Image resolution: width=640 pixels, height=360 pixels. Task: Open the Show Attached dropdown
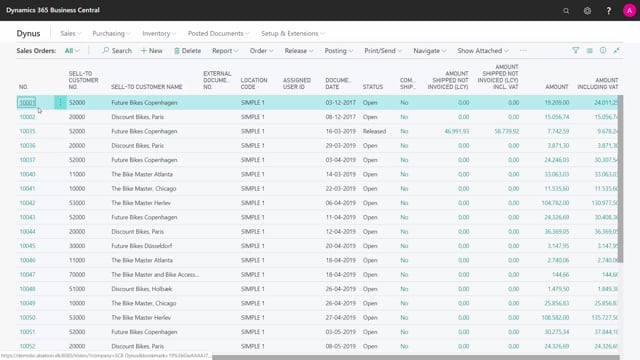(483, 51)
